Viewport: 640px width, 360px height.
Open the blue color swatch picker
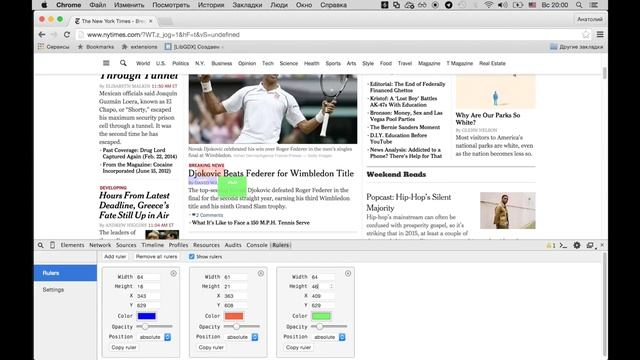pyautogui.click(x=147, y=316)
